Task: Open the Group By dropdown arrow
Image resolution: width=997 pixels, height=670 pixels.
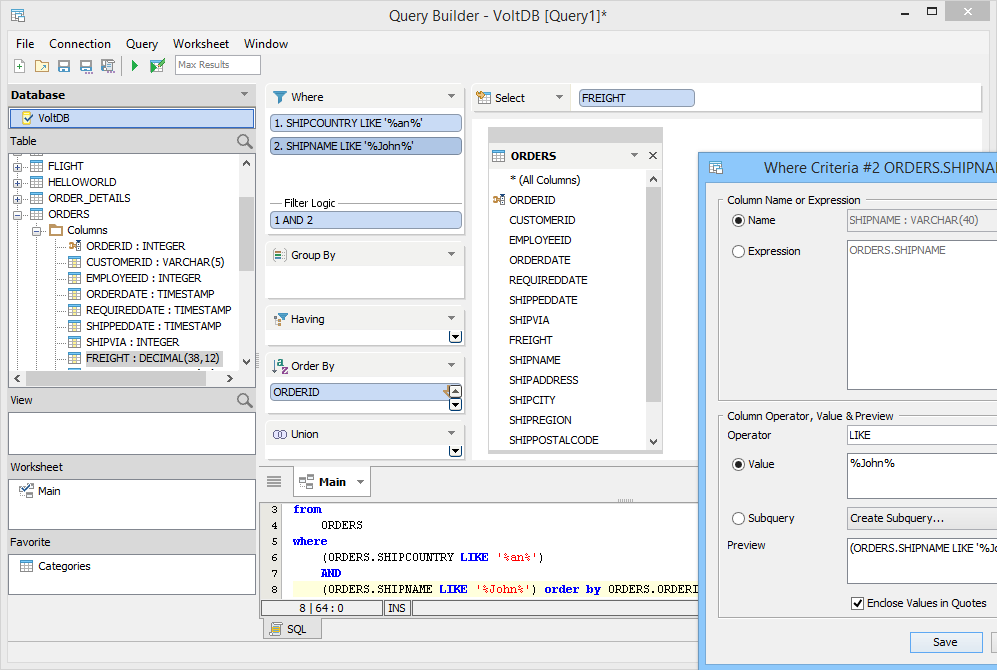Action: (x=451, y=254)
